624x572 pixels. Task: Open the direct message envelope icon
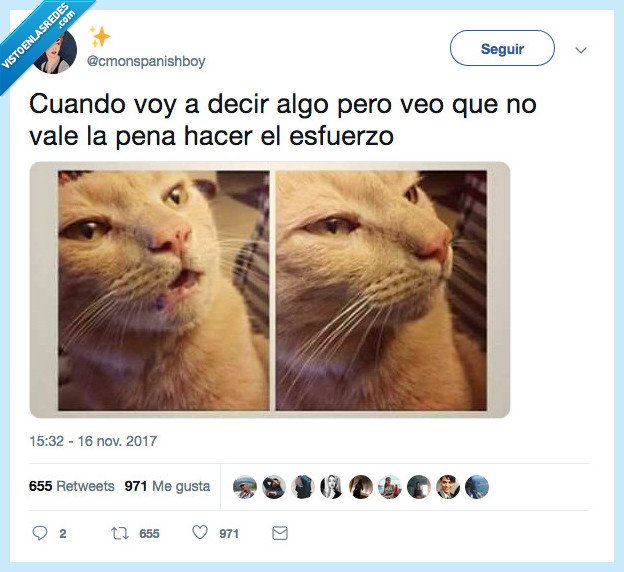280,533
